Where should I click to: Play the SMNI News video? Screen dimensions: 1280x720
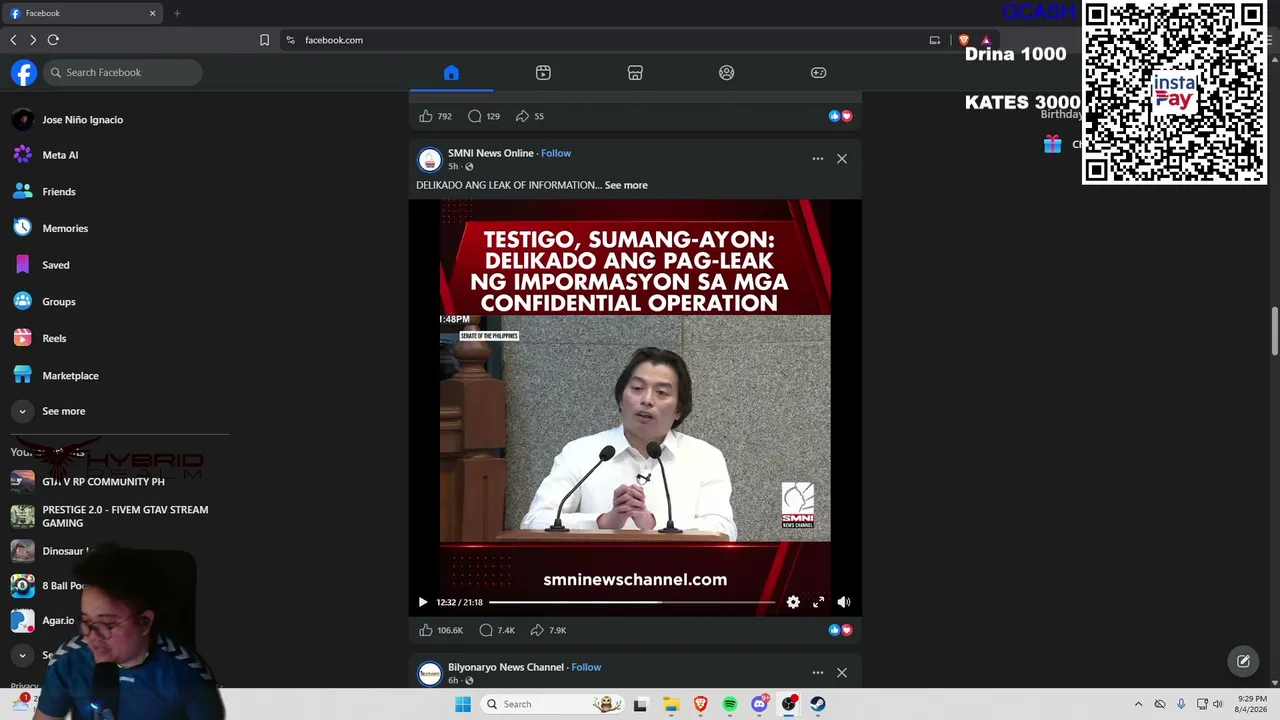pyautogui.click(x=423, y=602)
